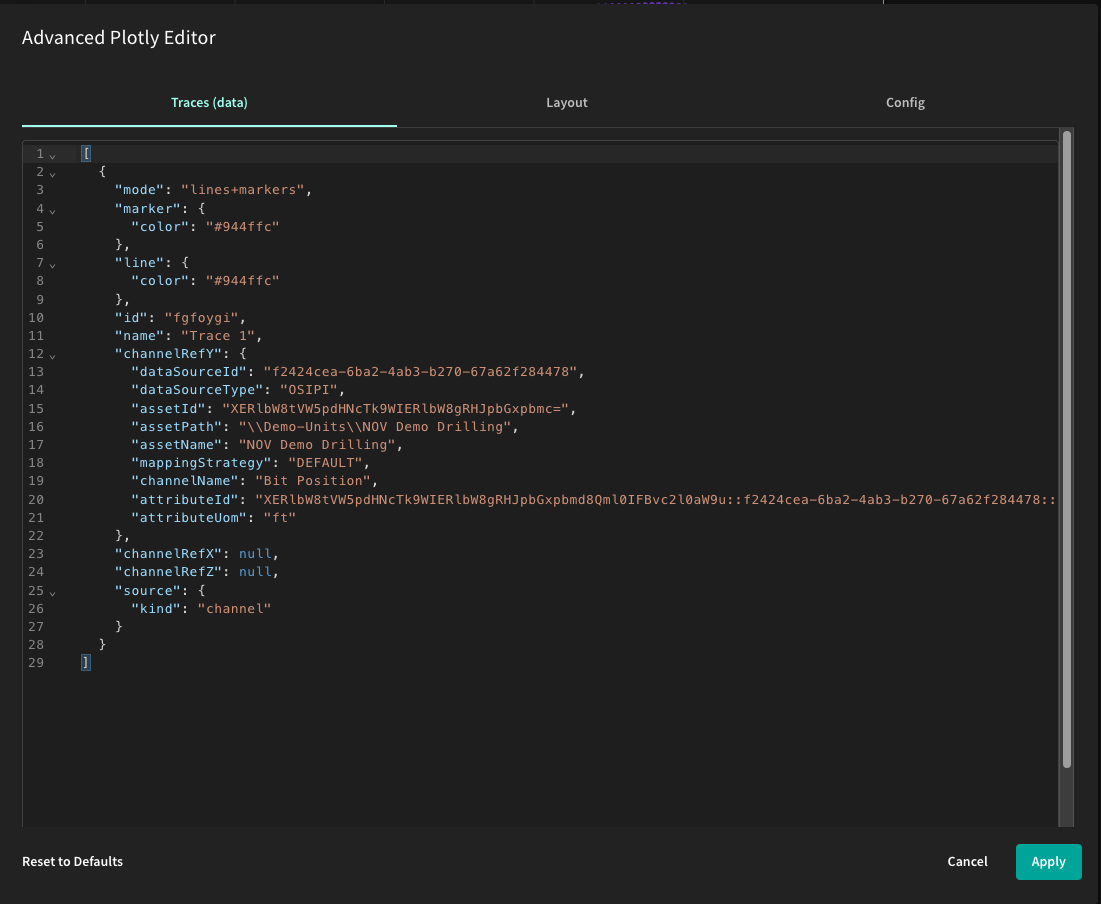
Task: Click the closing bracket on line 29
Action: click(x=86, y=662)
